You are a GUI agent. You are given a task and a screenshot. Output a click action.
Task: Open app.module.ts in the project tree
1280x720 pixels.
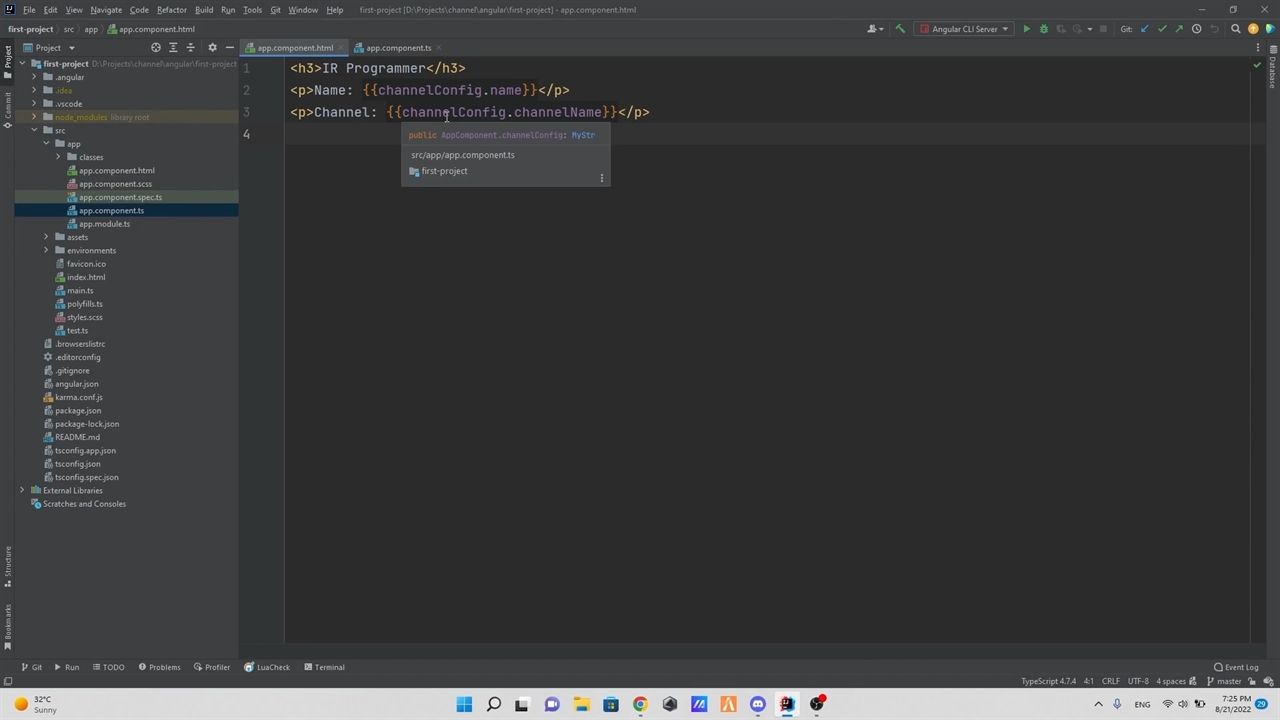pyautogui.click(x=104, y=224)
